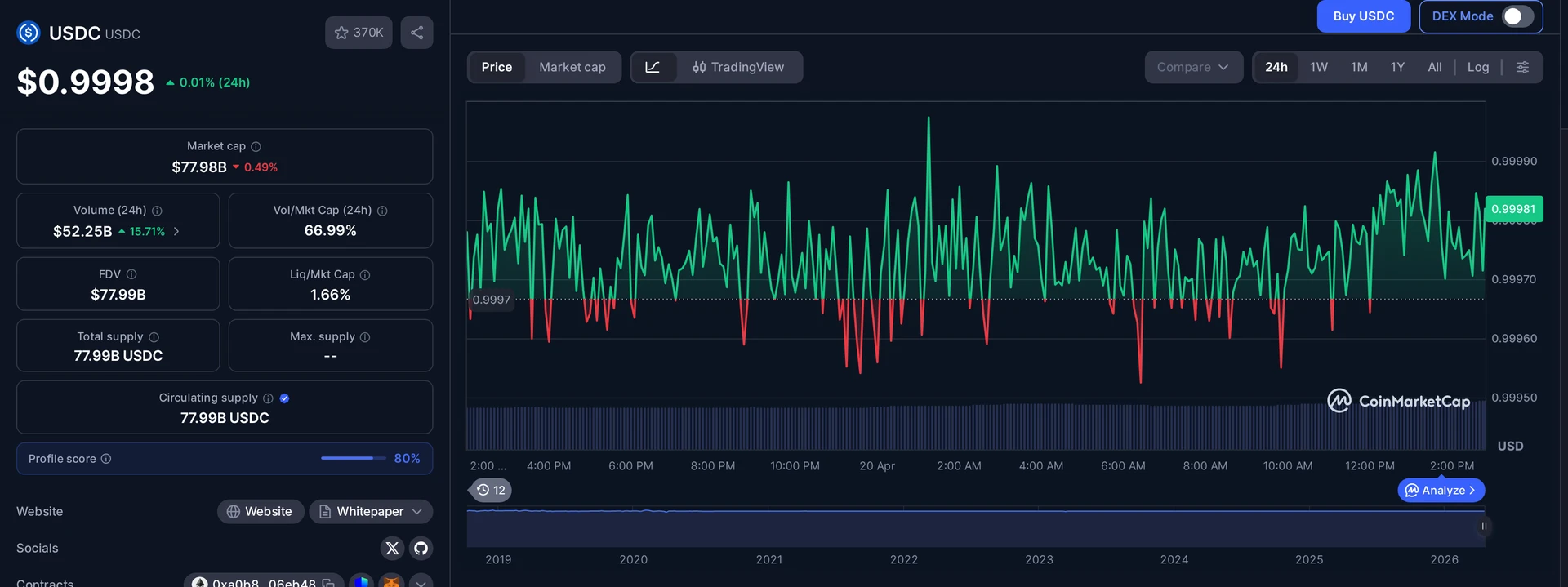Viewport: 1568px width, 587px height.
Task: Click the Liq/Mkt Cap info icon
Action: tap(365, 275)
